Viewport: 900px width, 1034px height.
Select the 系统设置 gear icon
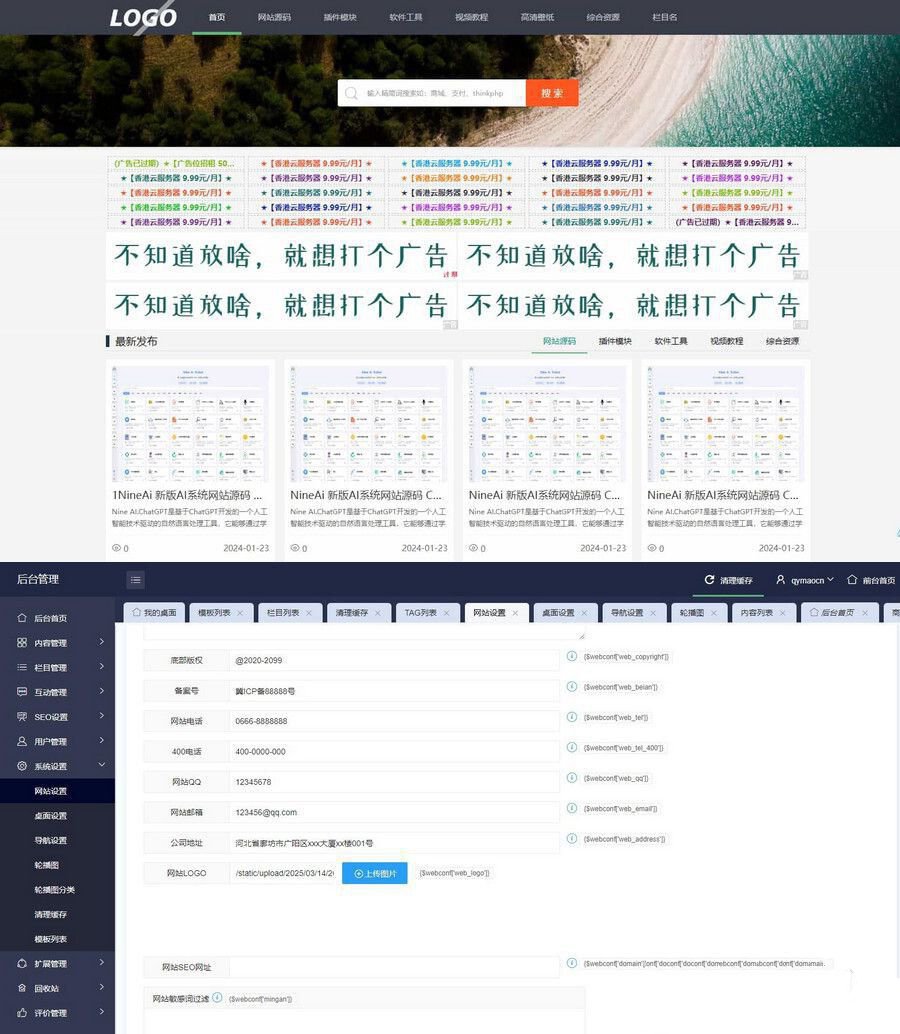(x=22, y=766)
